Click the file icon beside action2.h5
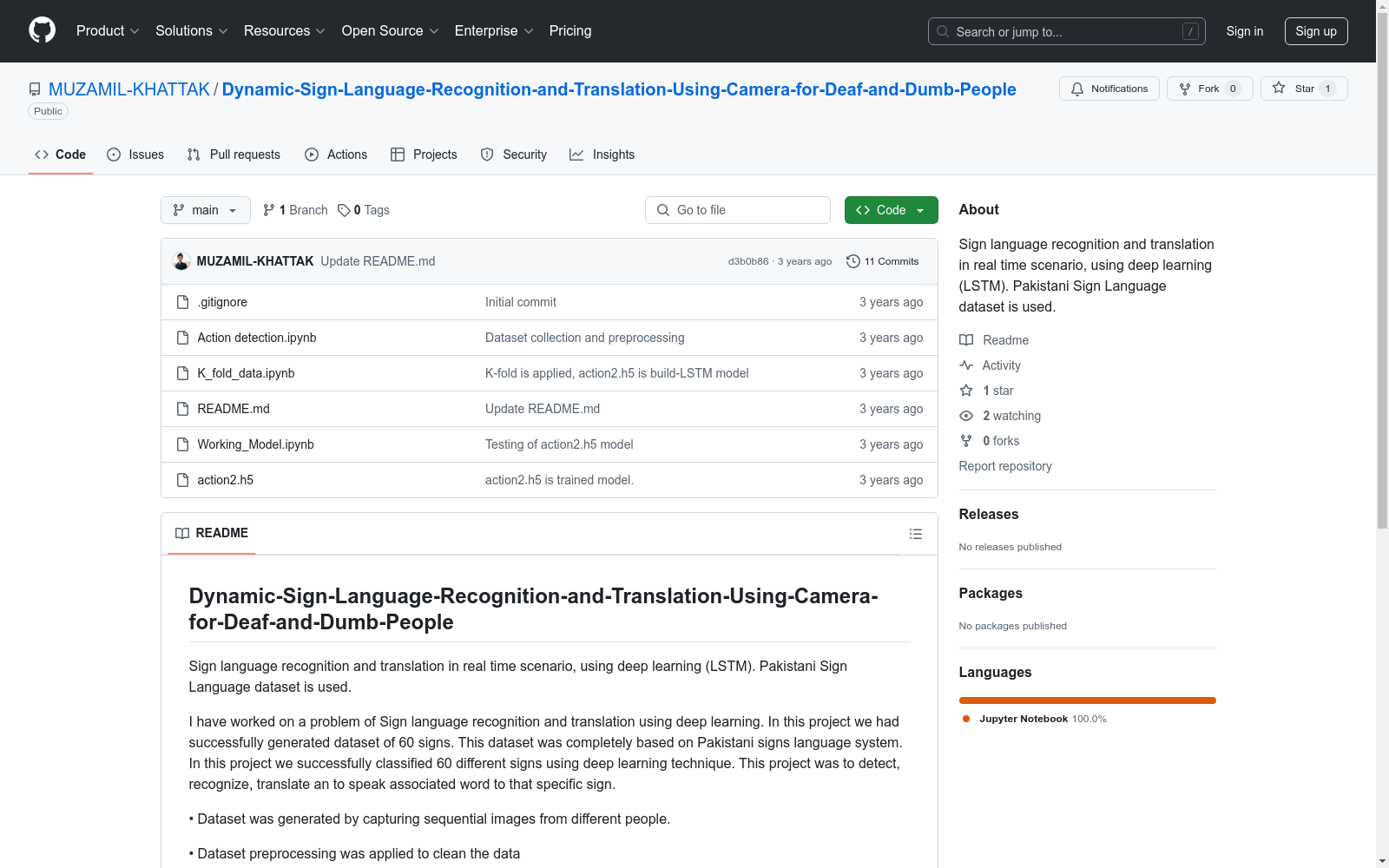The height and width of the screenshot is (868, 1389). pos(182,480)
